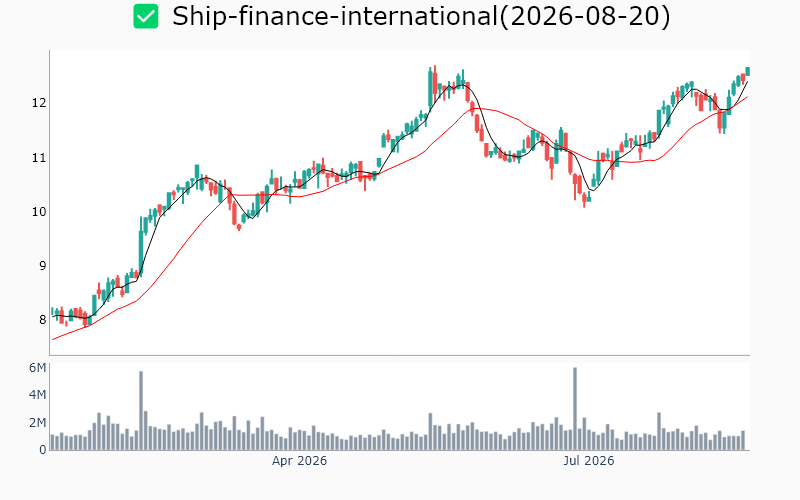Click the 9 price axis label
800x500 pixels.
pyautogui.click(x=42, y=266)
